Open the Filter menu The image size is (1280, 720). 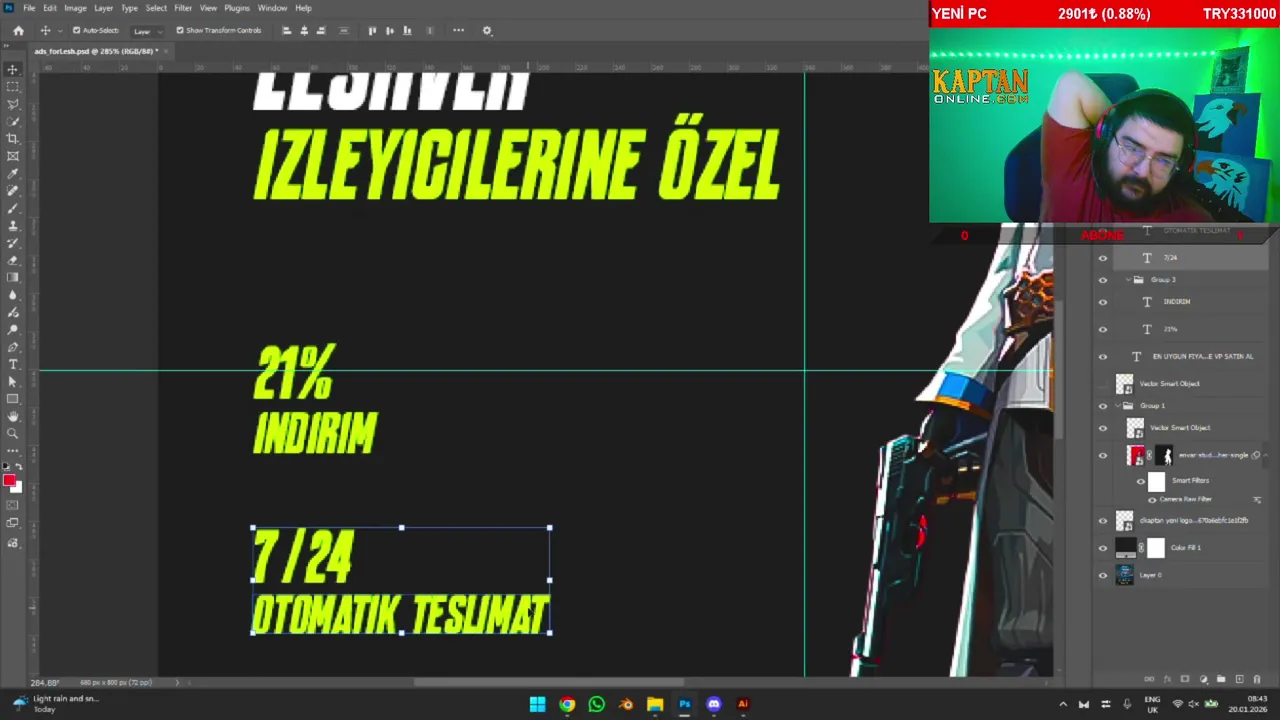[x=183, y=8]
